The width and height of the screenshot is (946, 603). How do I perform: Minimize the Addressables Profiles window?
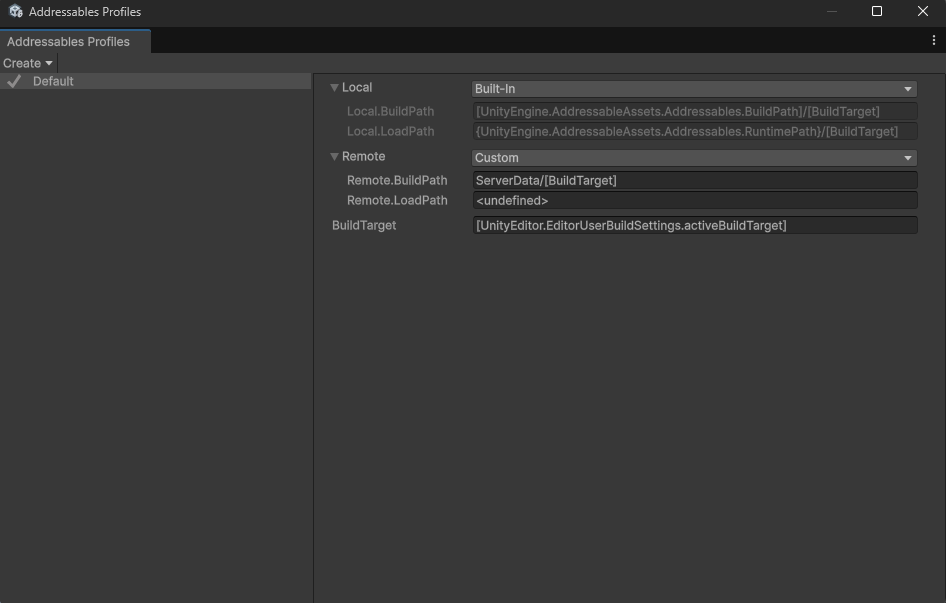831,11
